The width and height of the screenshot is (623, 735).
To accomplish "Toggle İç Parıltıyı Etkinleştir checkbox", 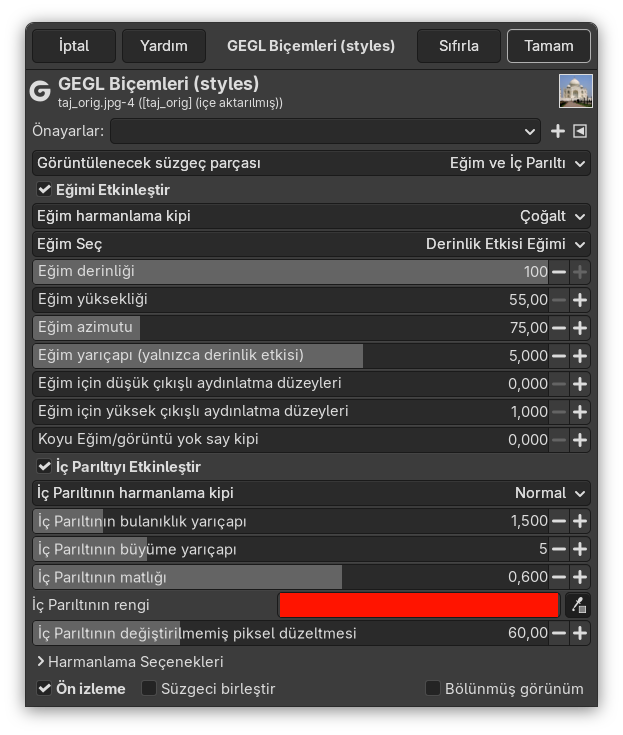I will pyautogui.click(x=45, y=467).
